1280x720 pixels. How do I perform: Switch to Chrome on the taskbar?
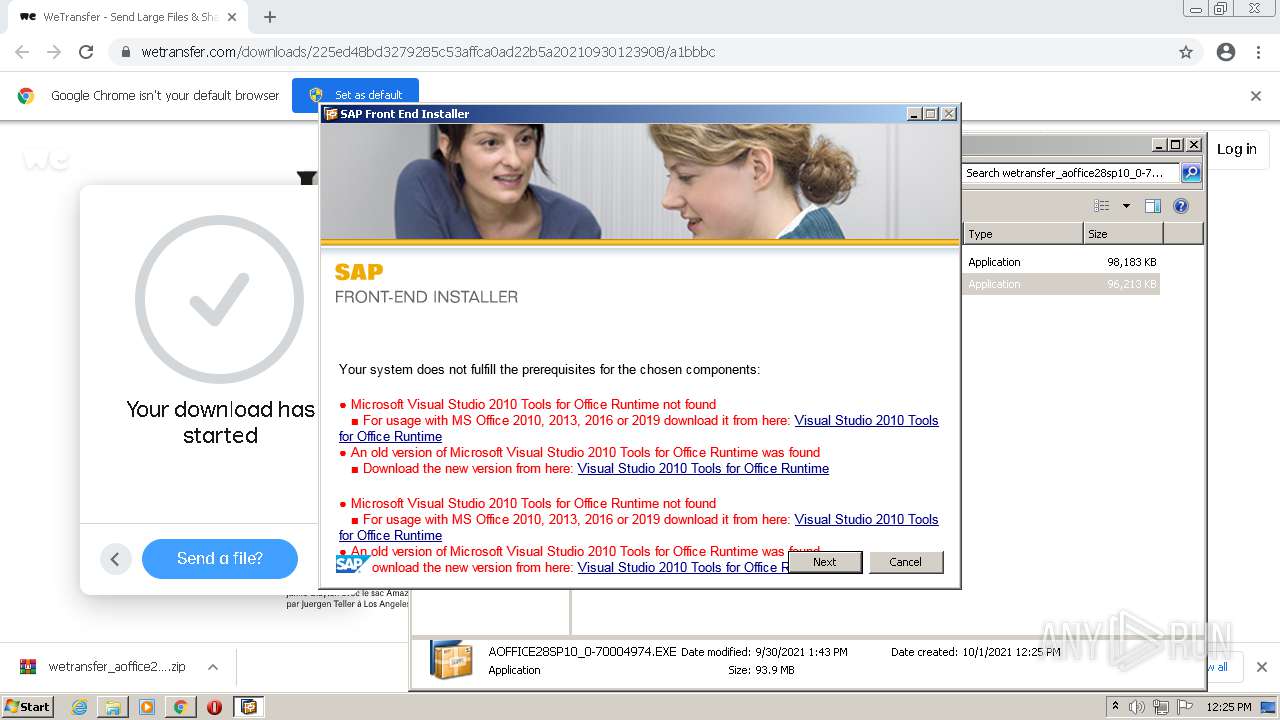180,707
